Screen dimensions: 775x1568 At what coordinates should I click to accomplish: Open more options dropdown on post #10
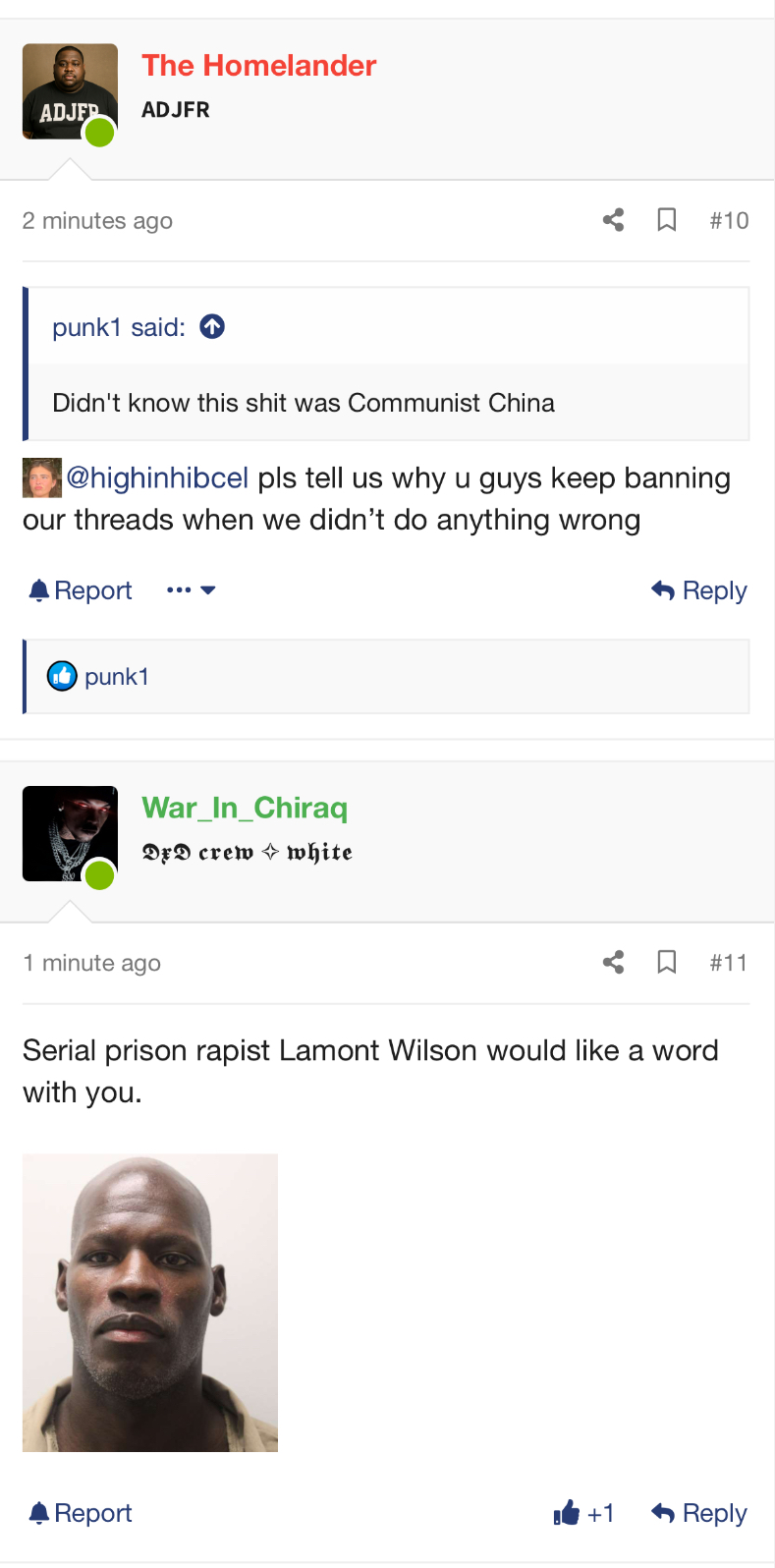192,590
